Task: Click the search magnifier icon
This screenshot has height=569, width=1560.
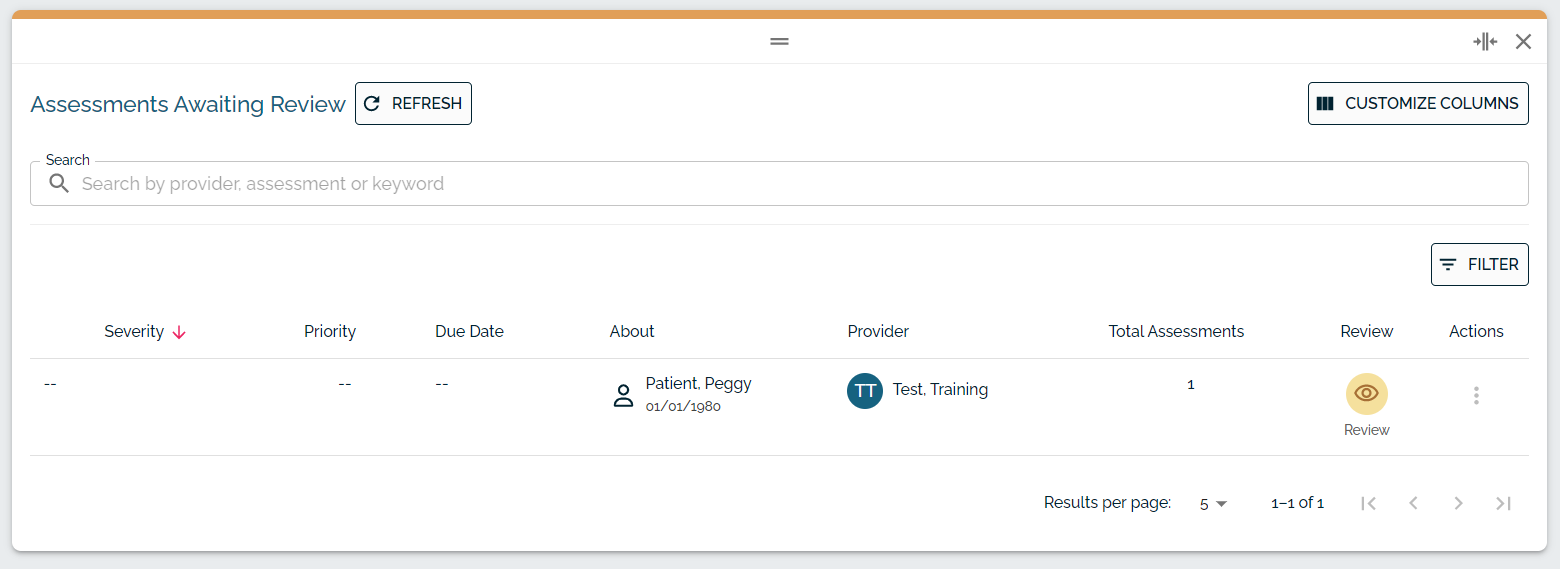Action: pyautogui.click(x=59, y=183)
